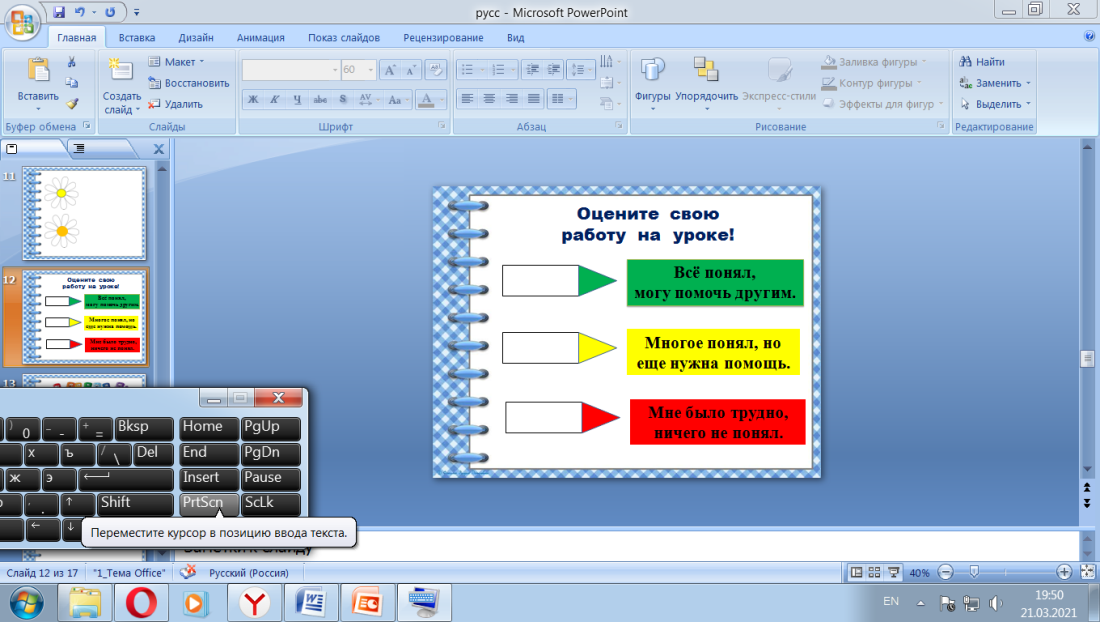Switch to the Анимация tab

(x=260, y=38)
